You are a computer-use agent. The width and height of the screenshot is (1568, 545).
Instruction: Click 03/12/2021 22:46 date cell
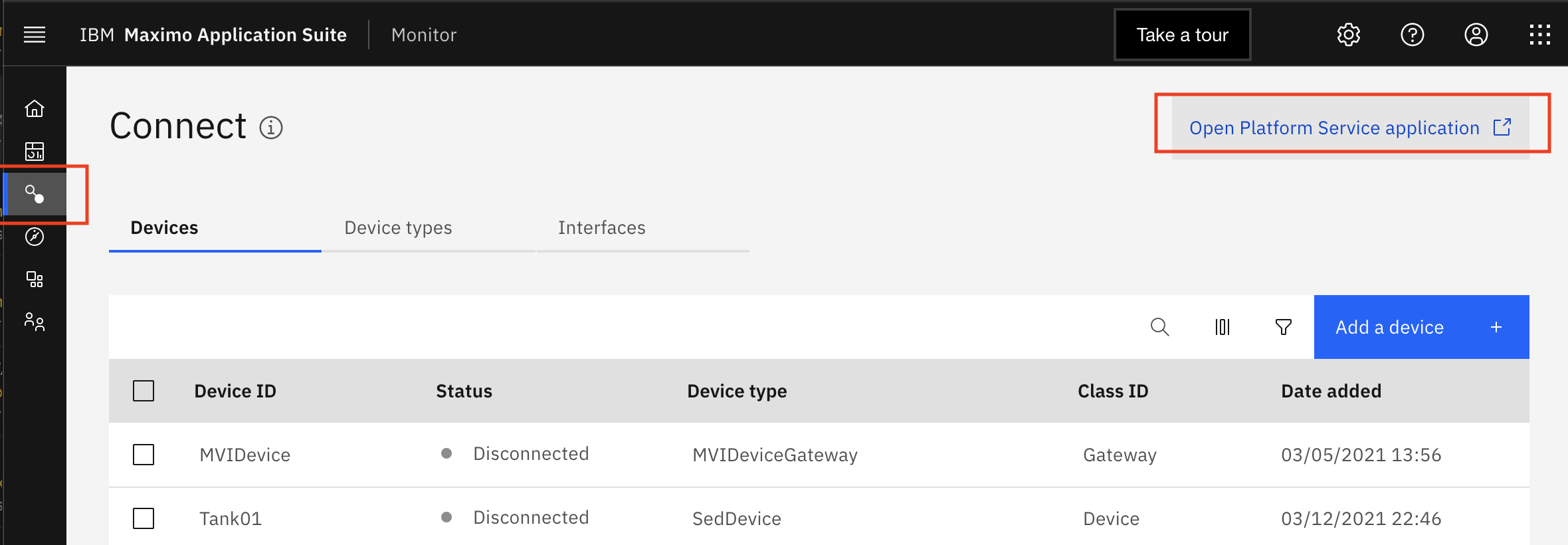click(1361, 518)
